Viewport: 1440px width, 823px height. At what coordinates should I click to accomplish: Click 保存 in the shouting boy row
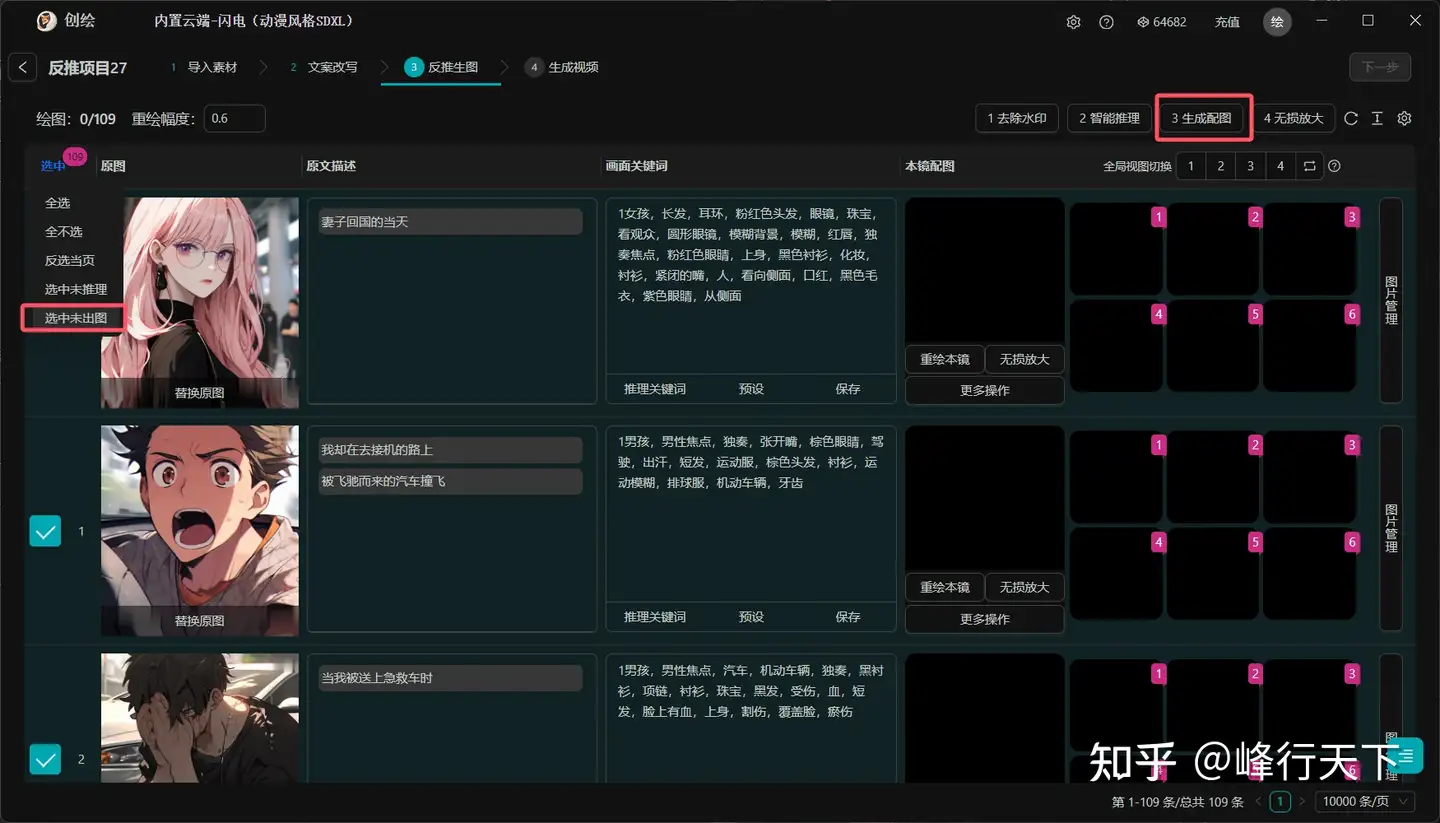[x=848, y=617]
